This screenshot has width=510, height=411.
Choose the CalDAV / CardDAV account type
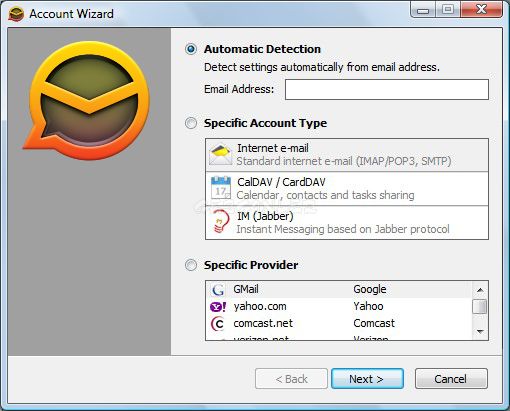(347, 189)
